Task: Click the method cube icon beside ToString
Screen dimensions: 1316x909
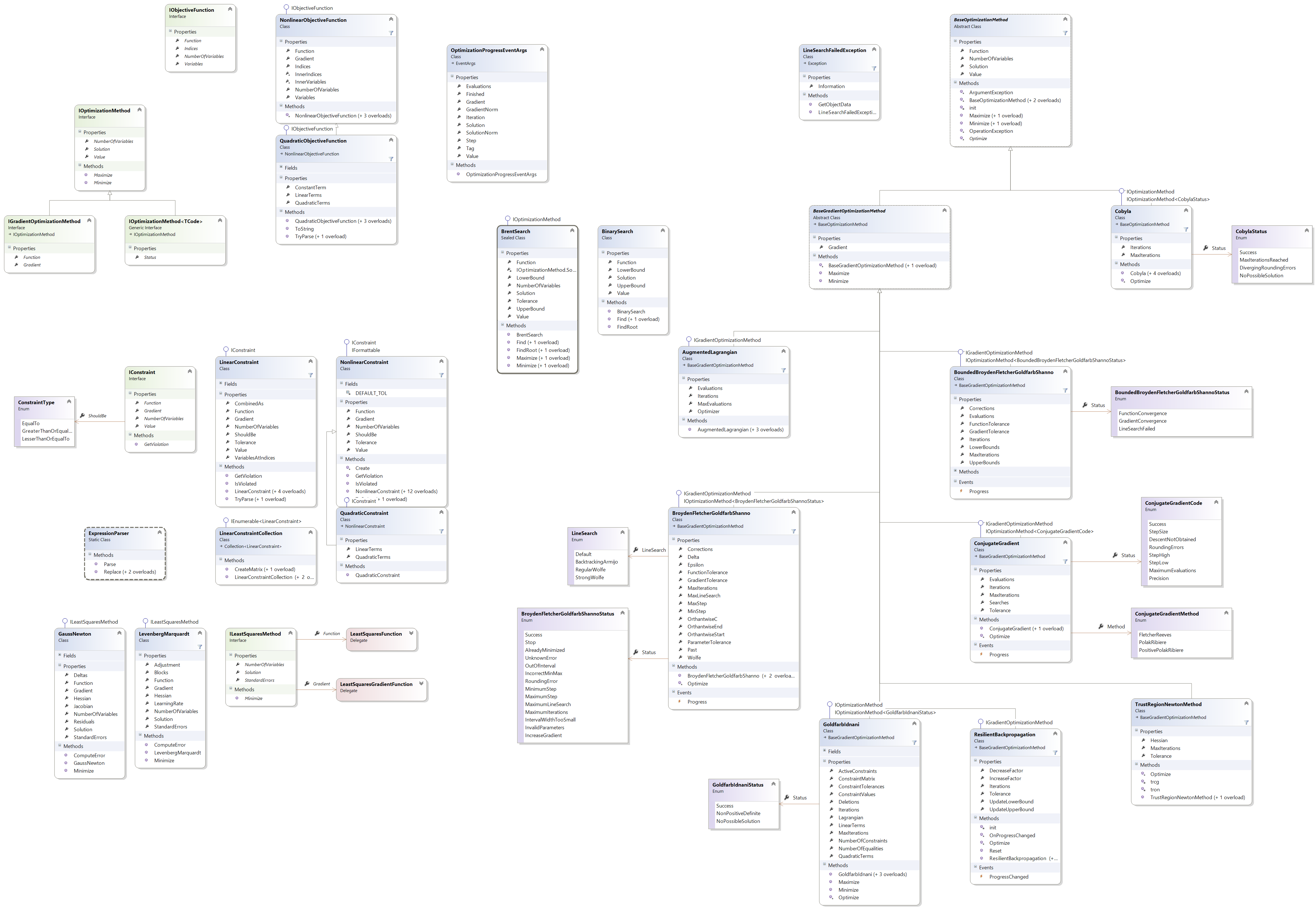Action: click(x=288, y=229)
